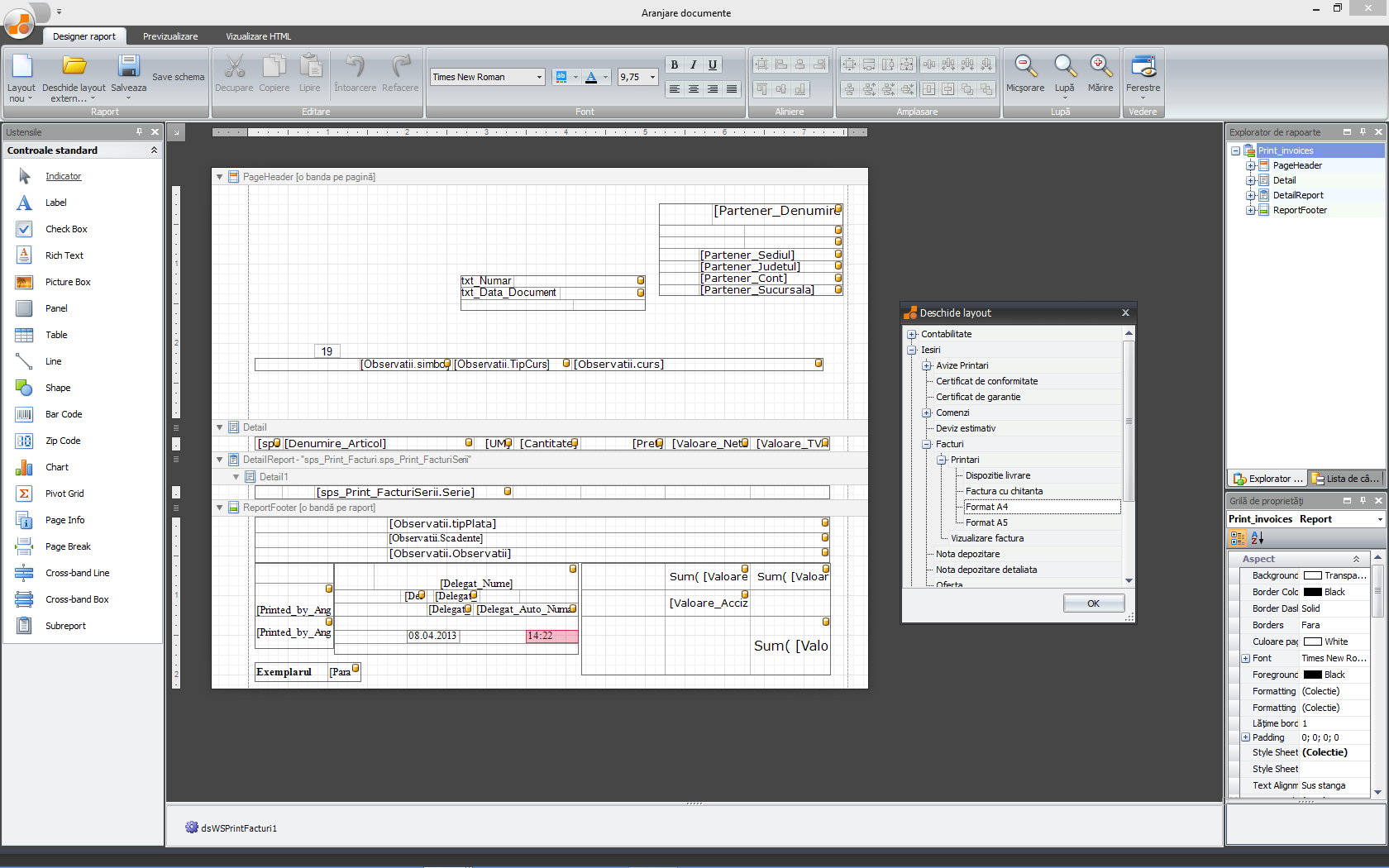This screenshot has width=1389, height=868.
Task: Expand the Contabilitate tree node
Action: [x=912, y=335]
